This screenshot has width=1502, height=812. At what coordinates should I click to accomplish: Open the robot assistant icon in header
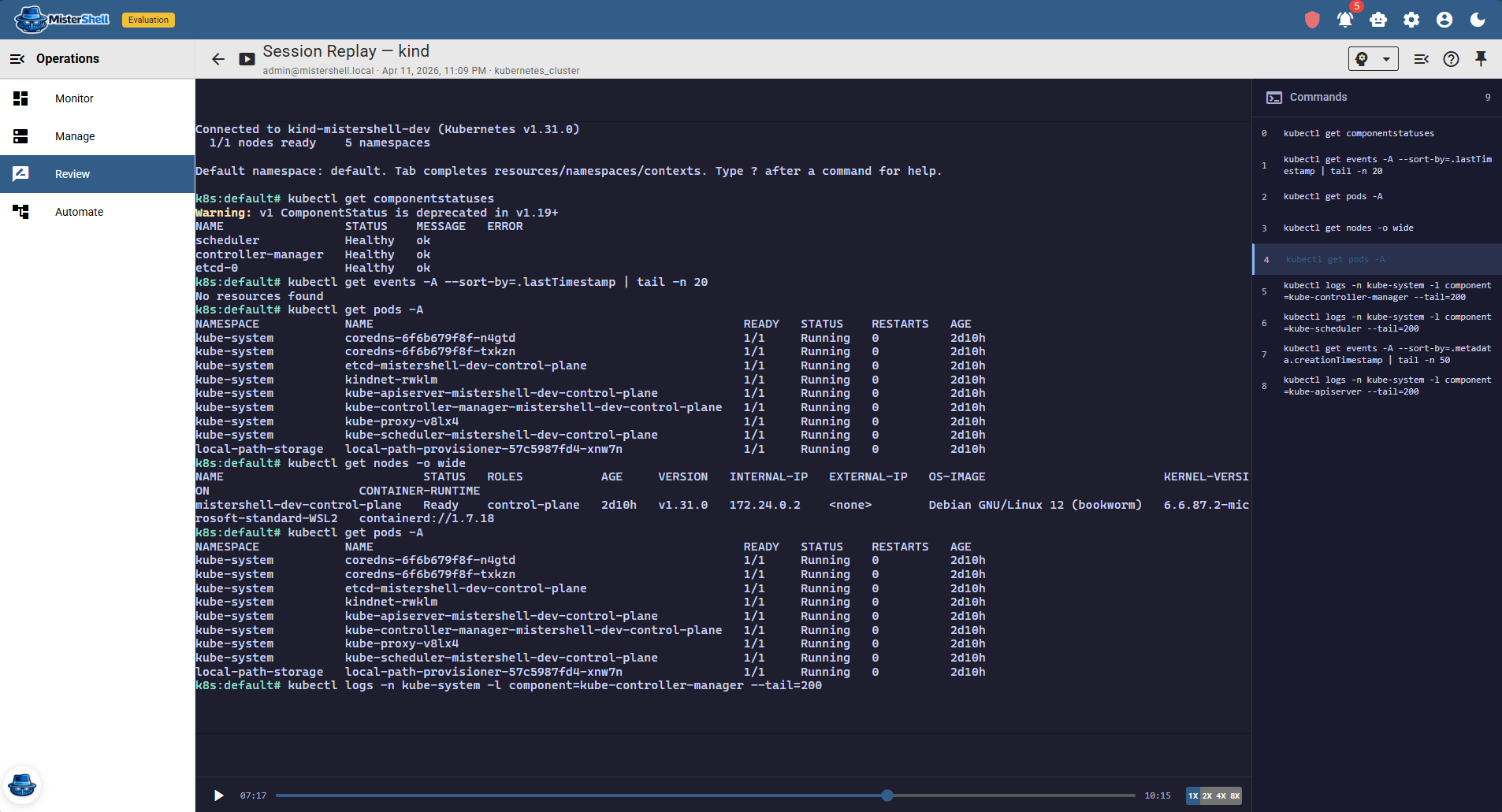point(1378,20)
